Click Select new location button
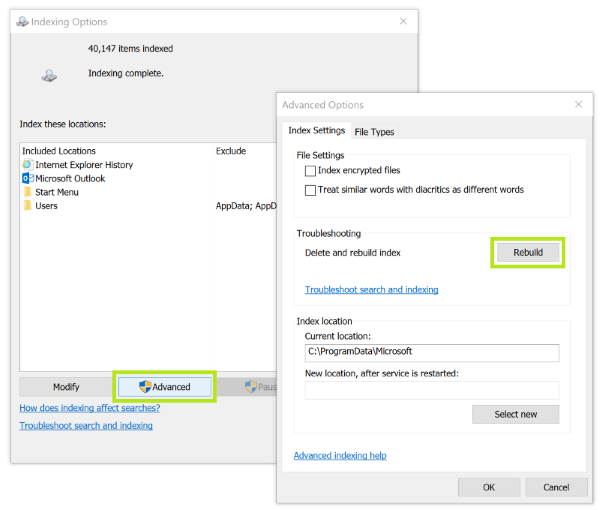This screenshot has width=600, height=510. click(x=515, y=414)
